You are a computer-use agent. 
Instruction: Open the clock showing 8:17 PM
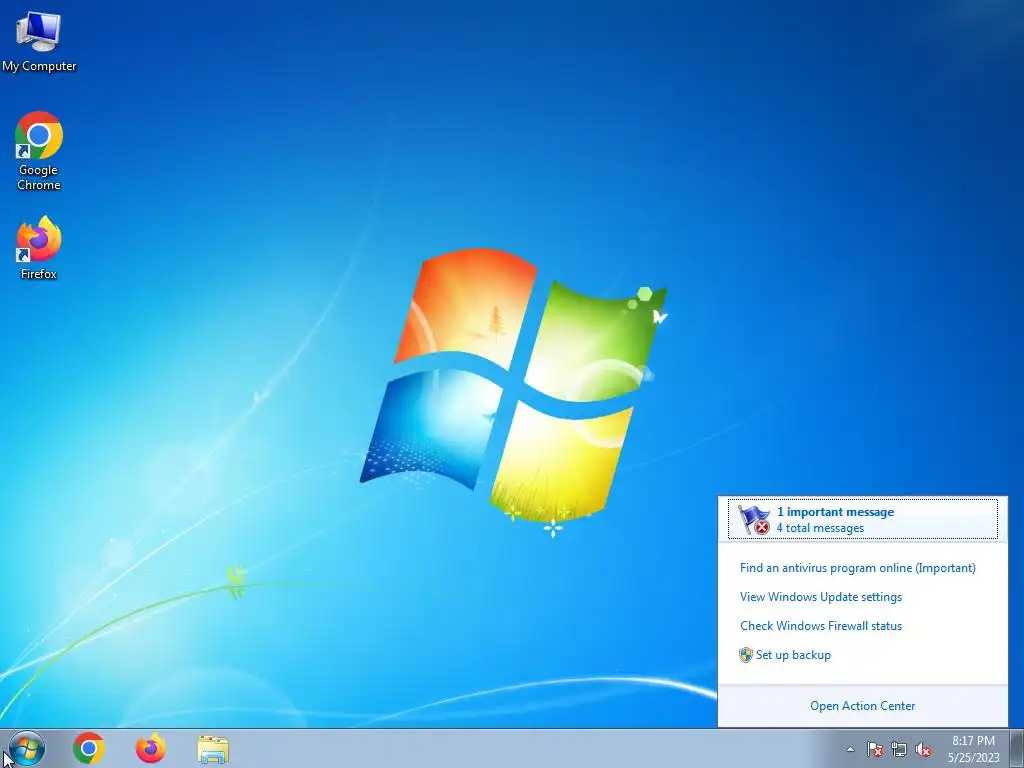(973, 741)
